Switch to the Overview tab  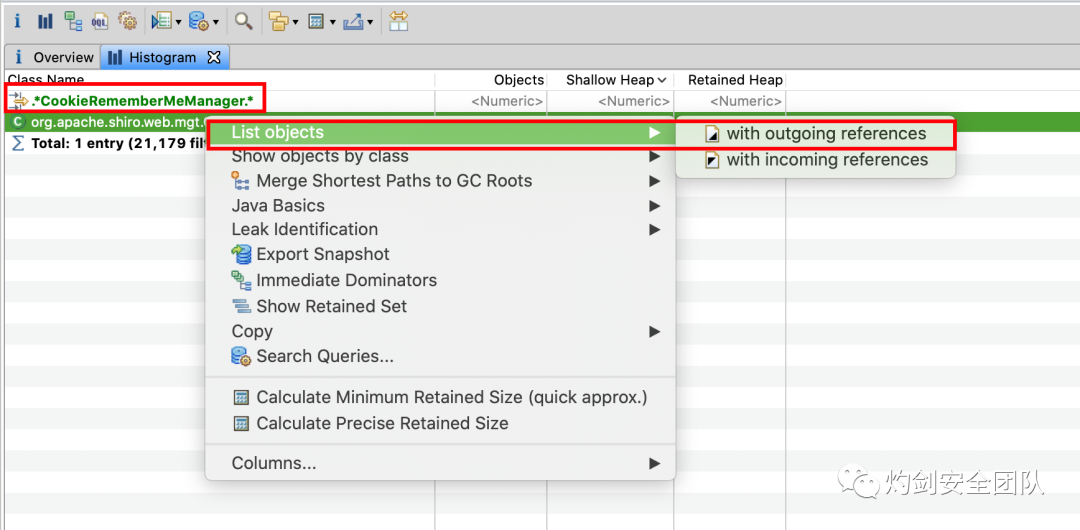tap(54, 57)
